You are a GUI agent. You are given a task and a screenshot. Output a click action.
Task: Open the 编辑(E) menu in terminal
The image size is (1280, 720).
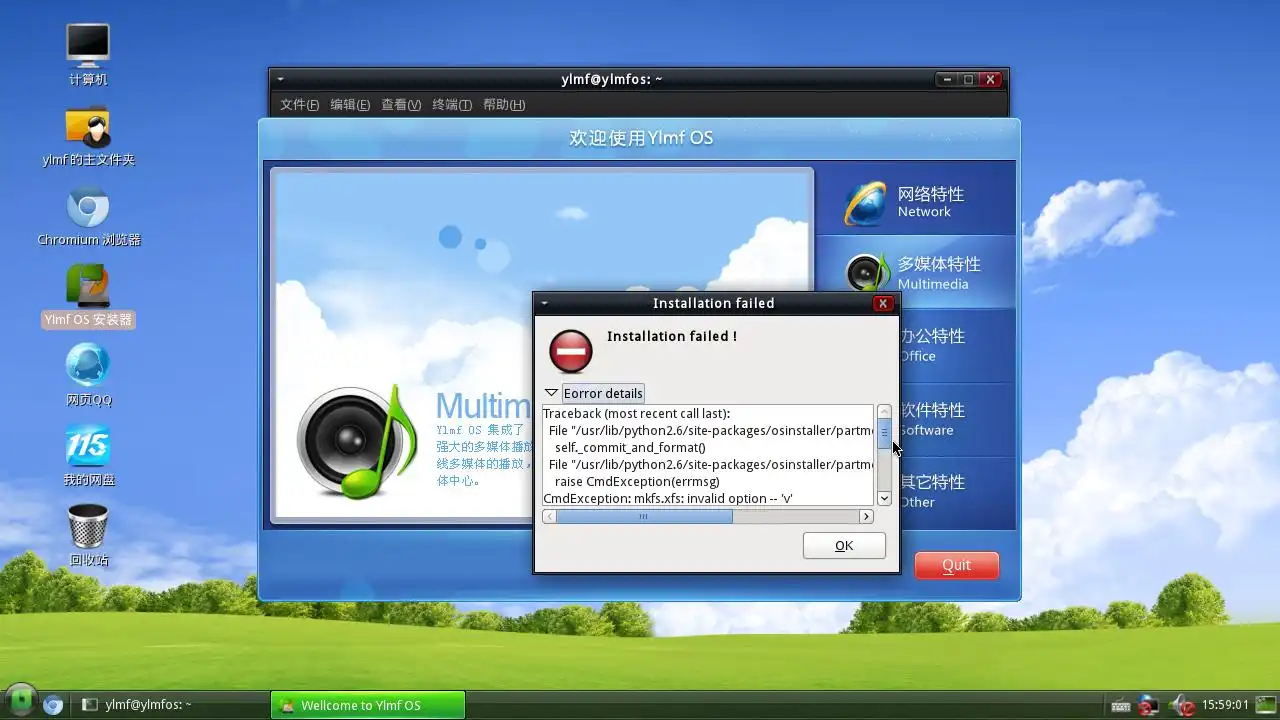(350, 105)
